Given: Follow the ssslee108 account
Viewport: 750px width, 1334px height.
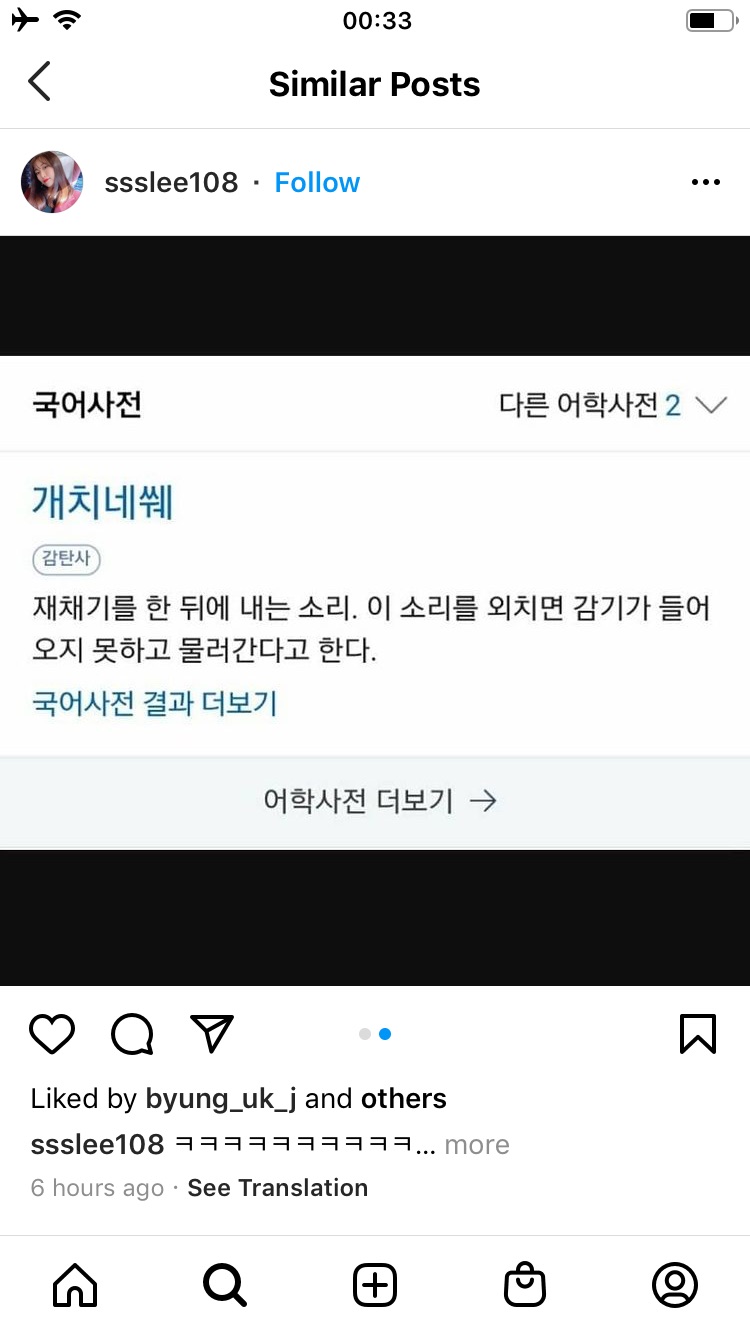Looking at the screenshot, I should [x=317, y=182].
